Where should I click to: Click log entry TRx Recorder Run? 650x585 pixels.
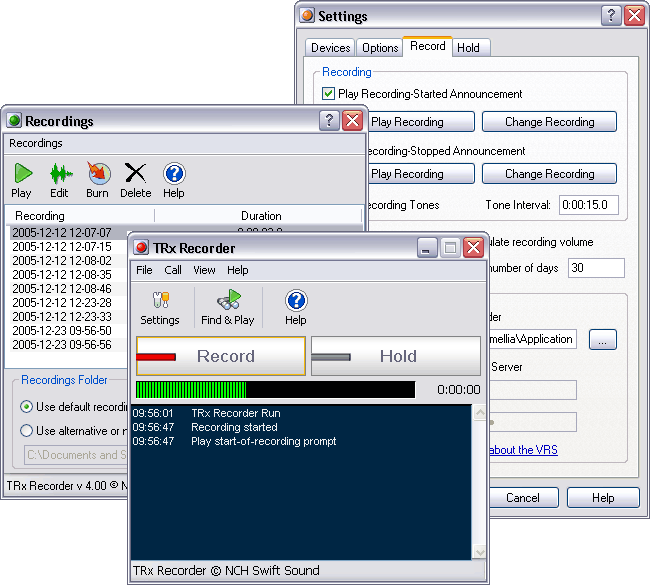(235, 413)
